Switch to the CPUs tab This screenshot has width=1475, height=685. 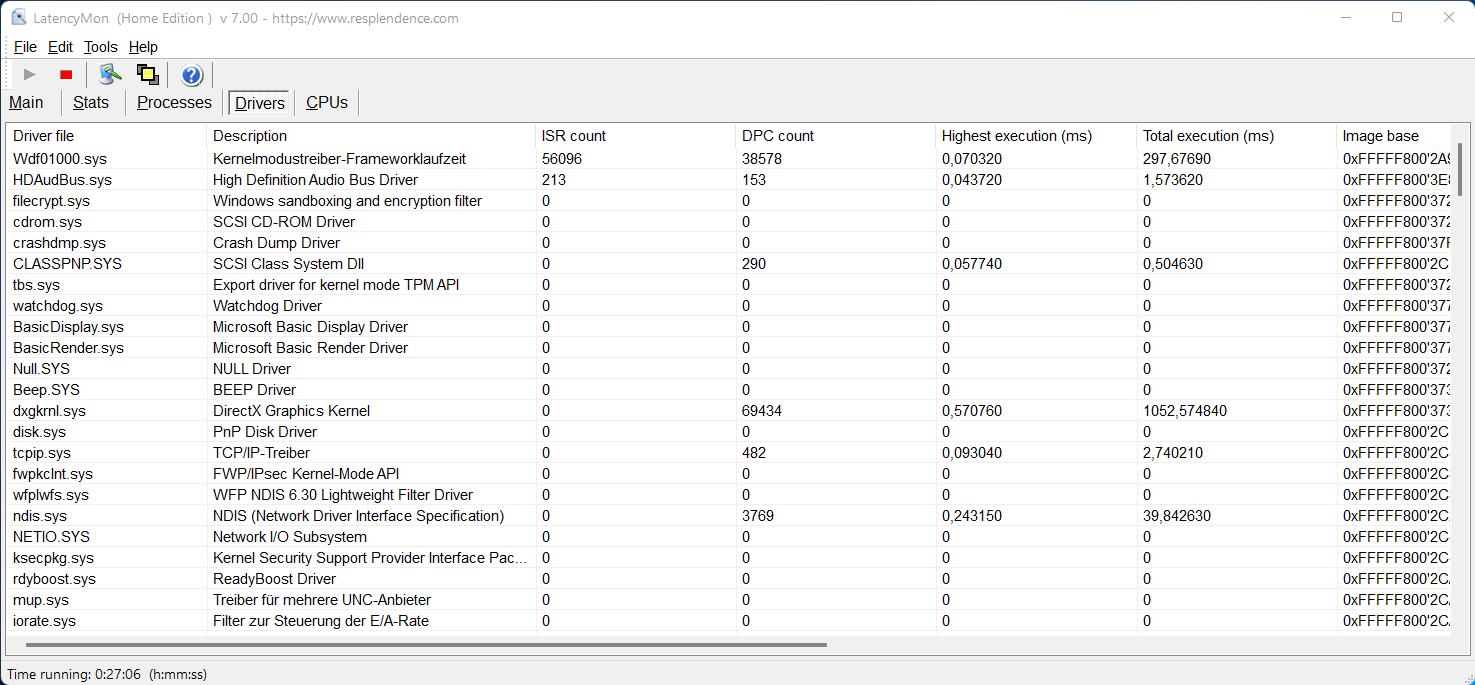tap(327, 102)
